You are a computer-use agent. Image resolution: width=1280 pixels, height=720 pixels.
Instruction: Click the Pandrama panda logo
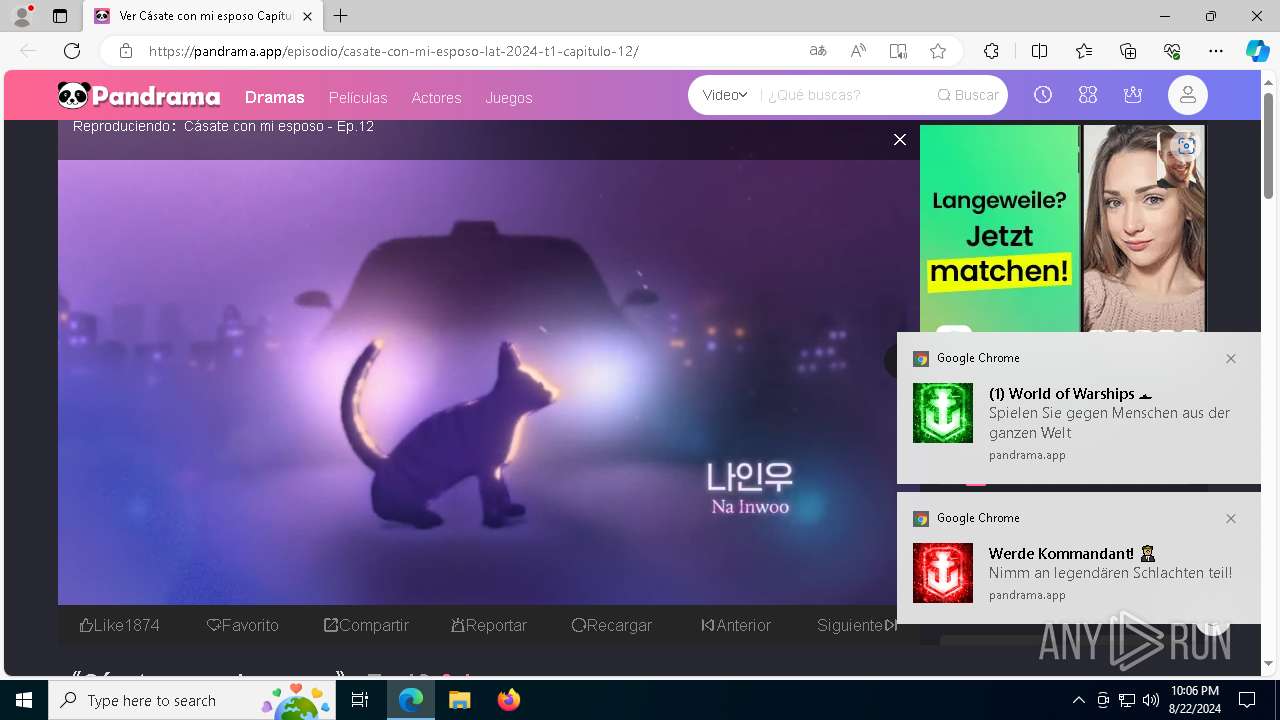(139, 96)
